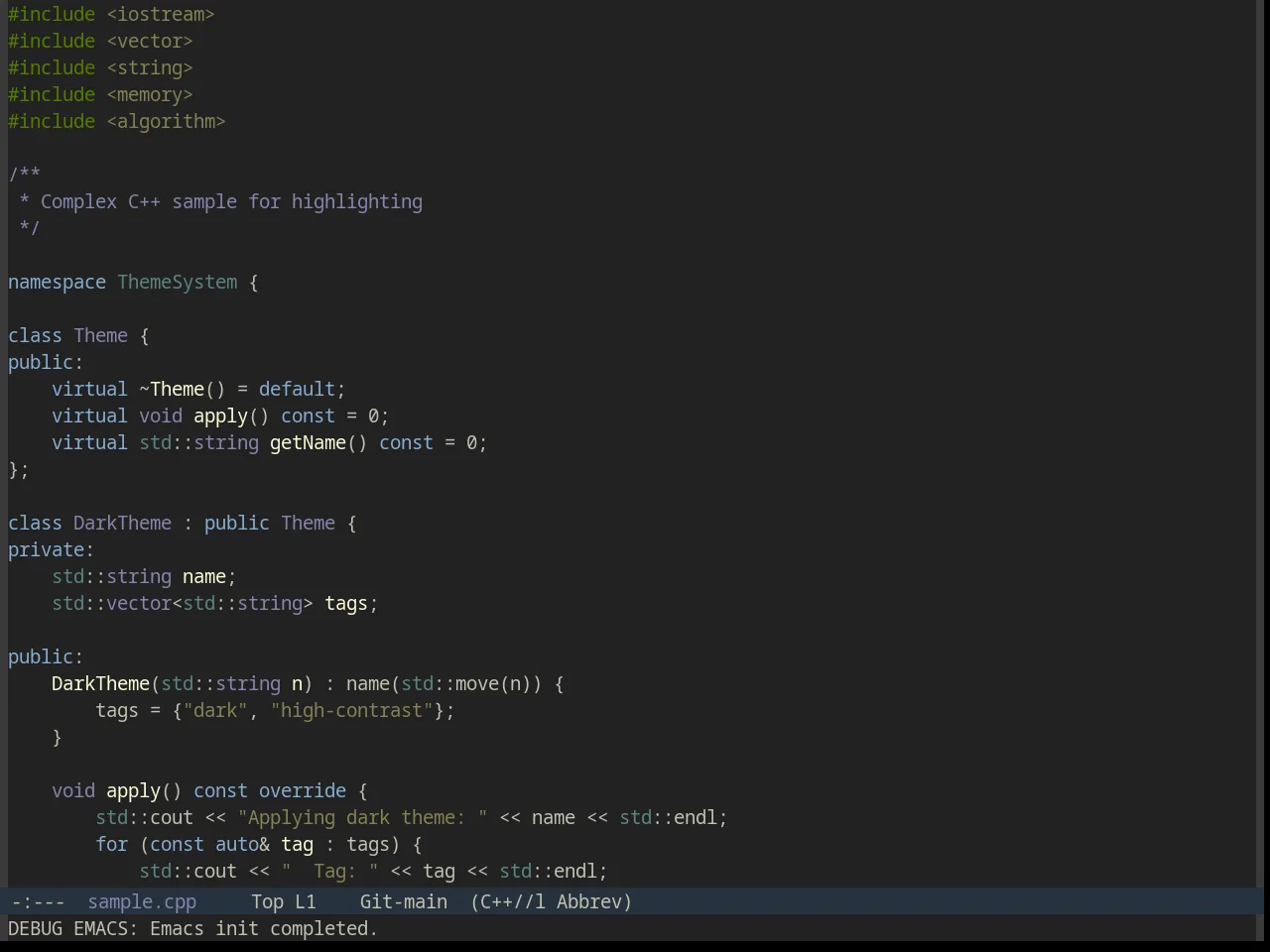Place cursor on '#include <string>' line

pos(100,67)
